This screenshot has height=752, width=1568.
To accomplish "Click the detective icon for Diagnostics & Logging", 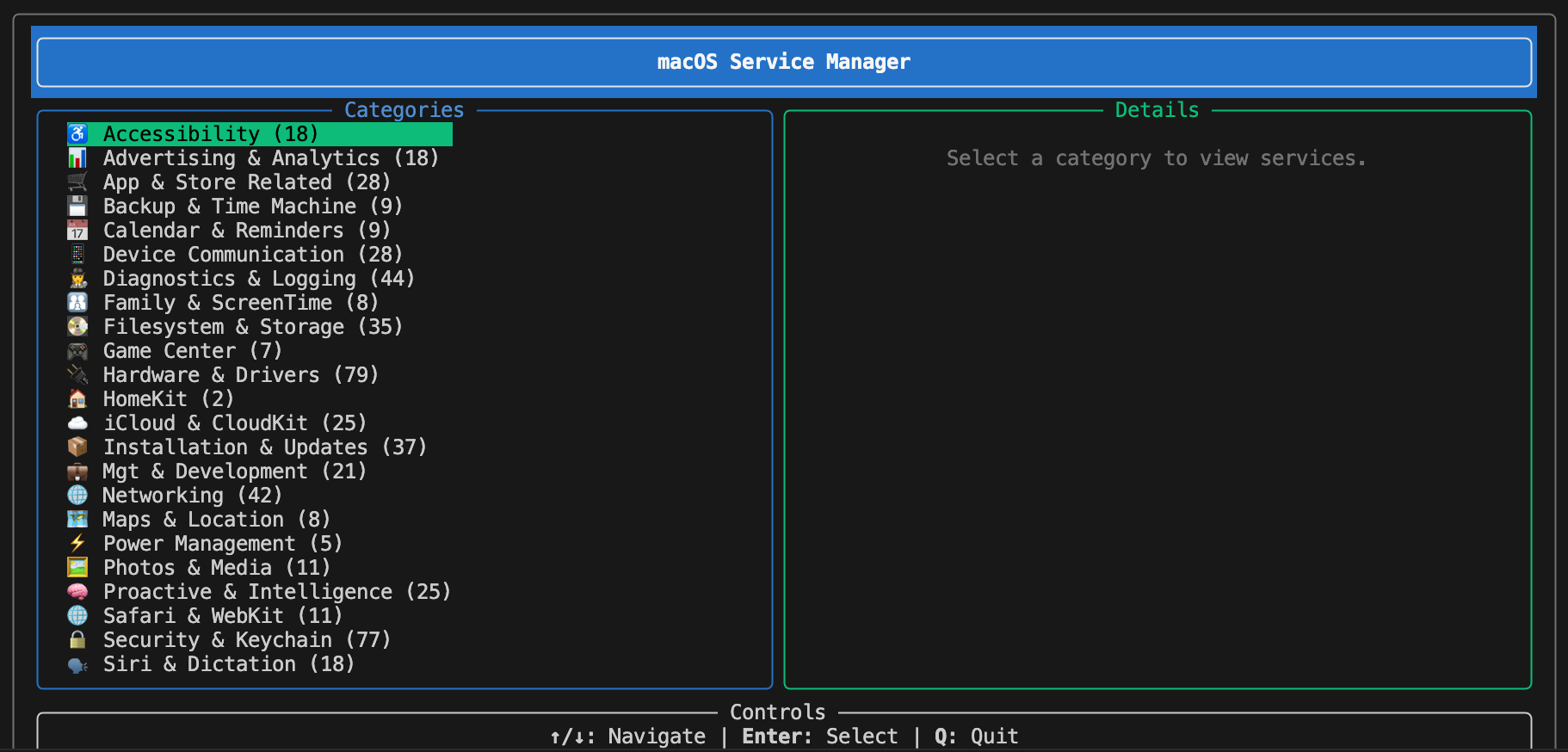I will 77,278.
